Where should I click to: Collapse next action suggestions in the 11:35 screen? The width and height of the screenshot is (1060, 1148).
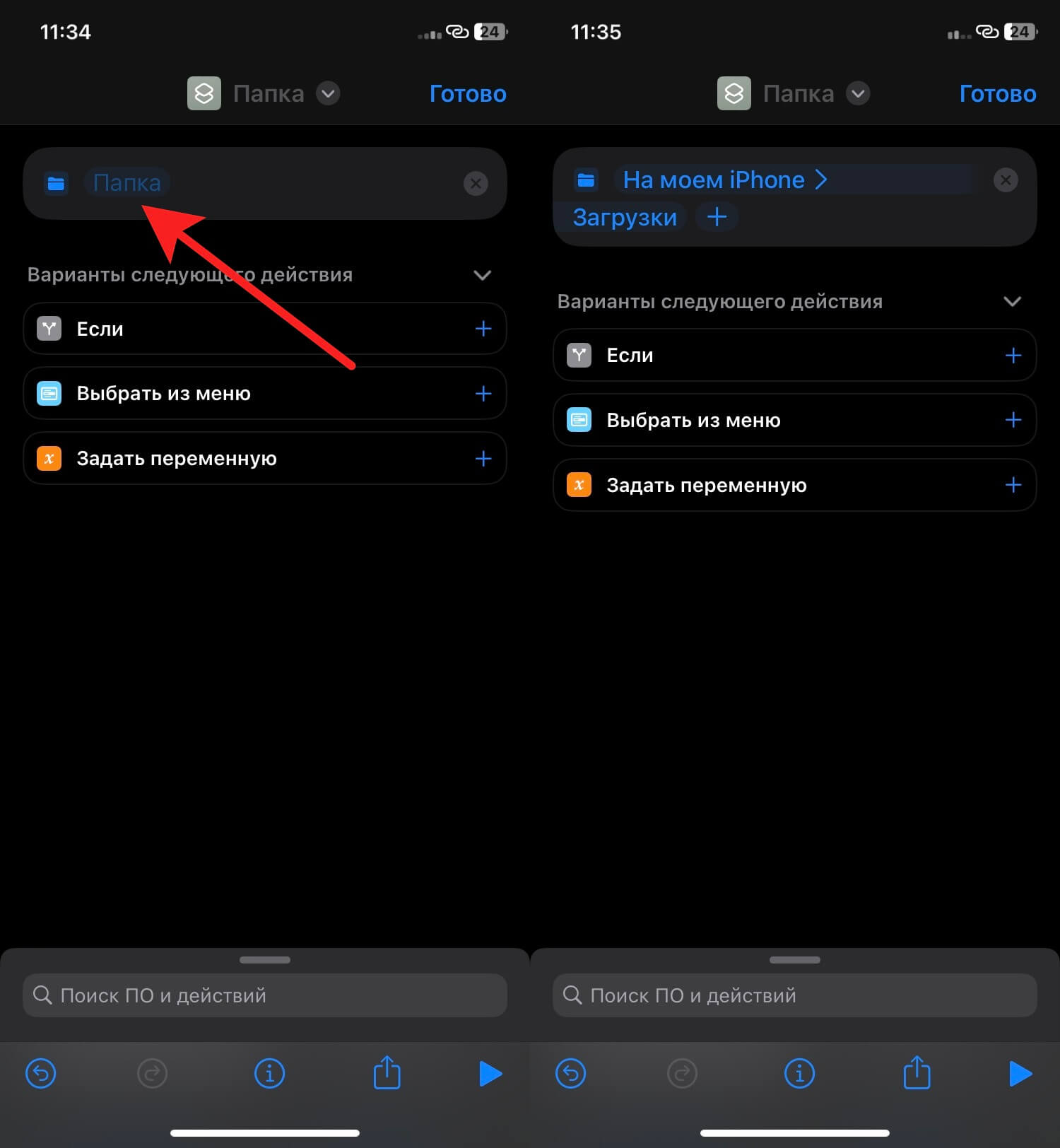pos(1012,302)
